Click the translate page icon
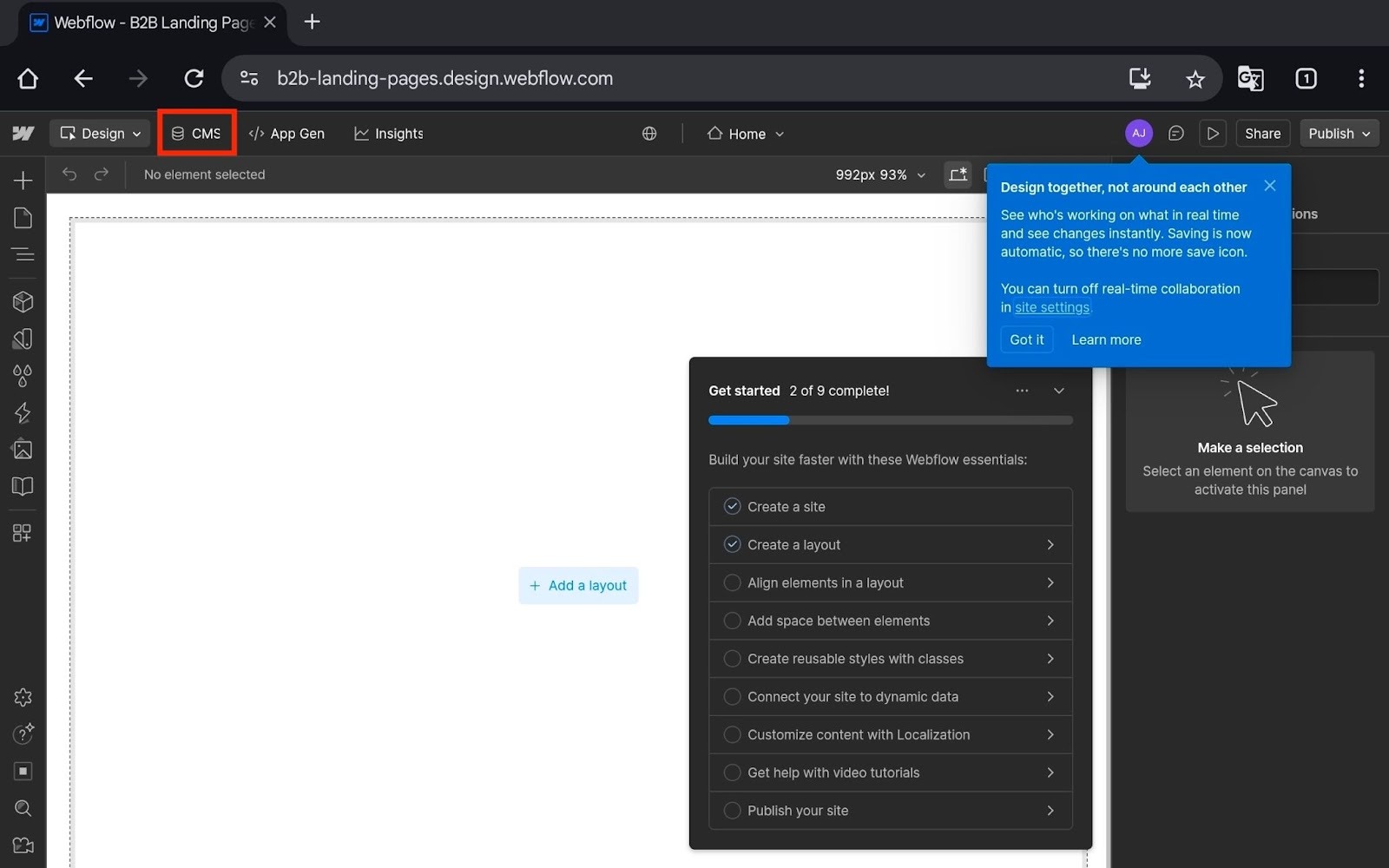This screenshot has width=1389, height=868. coord(1250,79)
